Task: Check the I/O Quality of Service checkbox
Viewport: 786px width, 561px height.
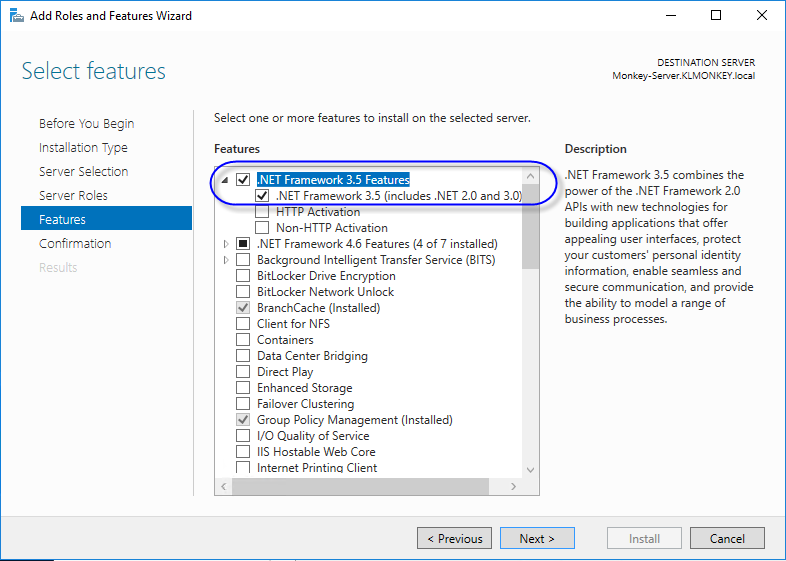Action: tap(243, 436)
